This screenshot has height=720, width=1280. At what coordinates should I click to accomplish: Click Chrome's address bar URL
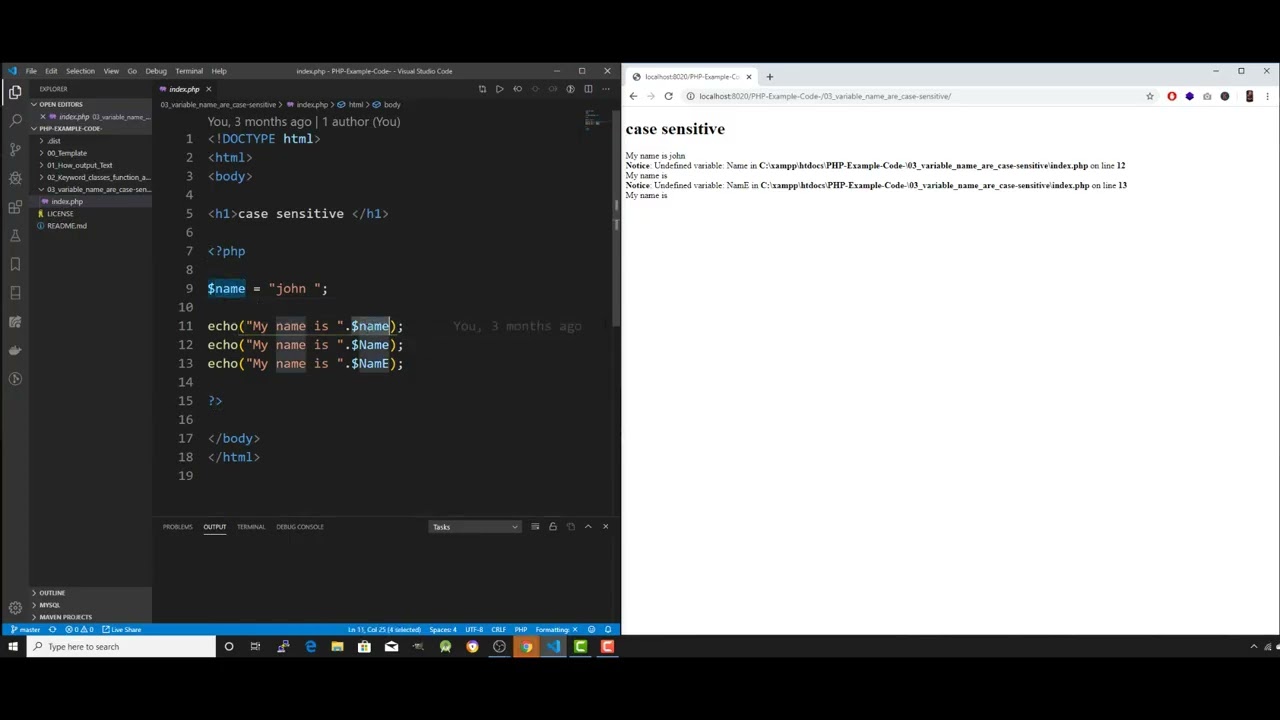click(825, 96)
